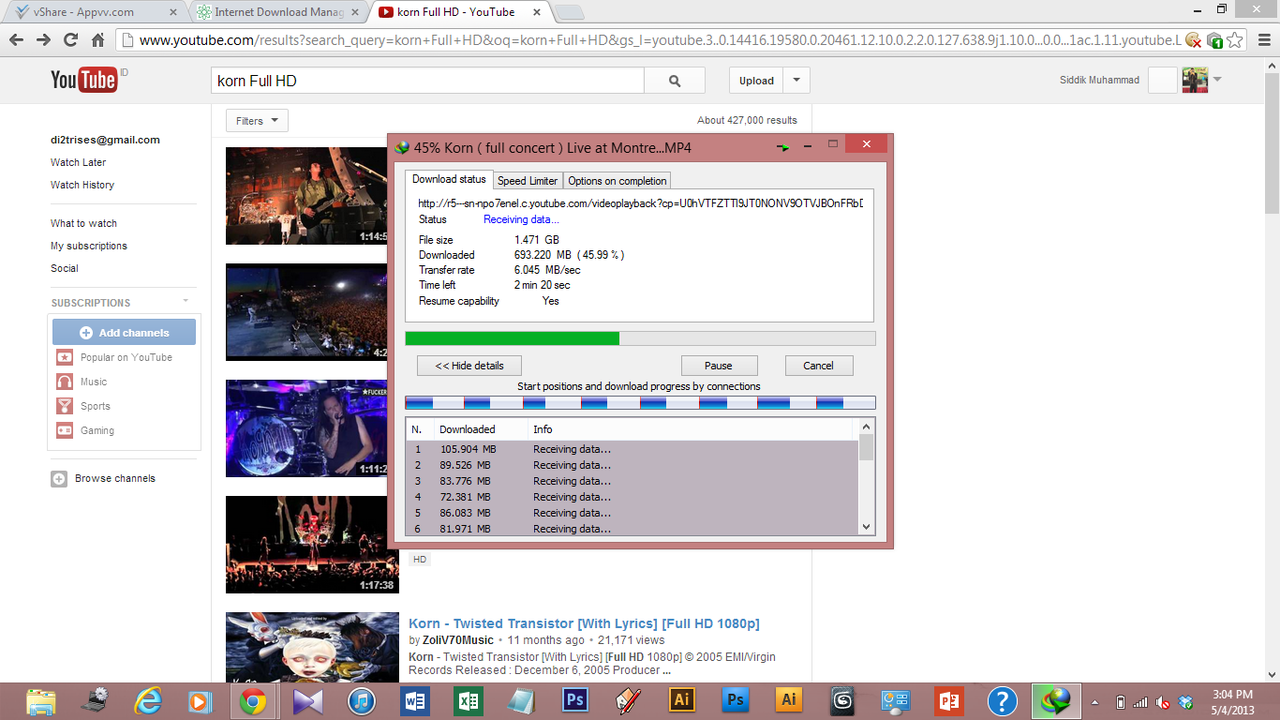Click the green arrow icon in IDM title bar
The width and height of the screenshot is (1280, 720).
tap(783, 147)
